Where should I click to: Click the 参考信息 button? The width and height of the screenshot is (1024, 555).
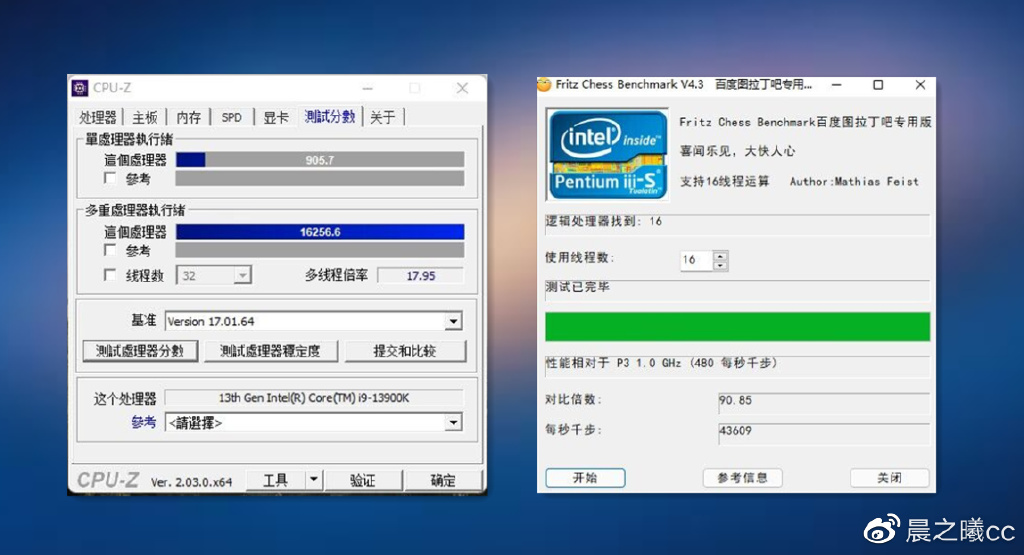click(x=743, y=478)
